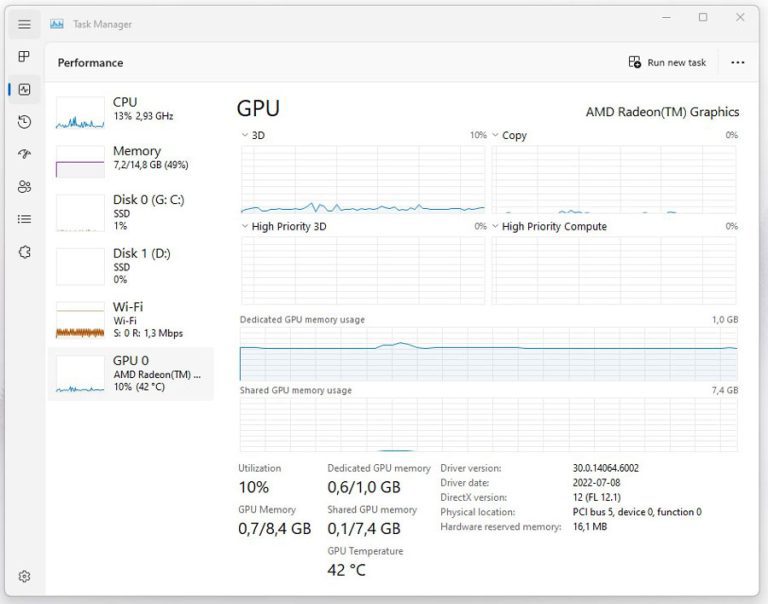Select Disk 0 (G: C:) thumbnail graph

(x=80, y=213)
